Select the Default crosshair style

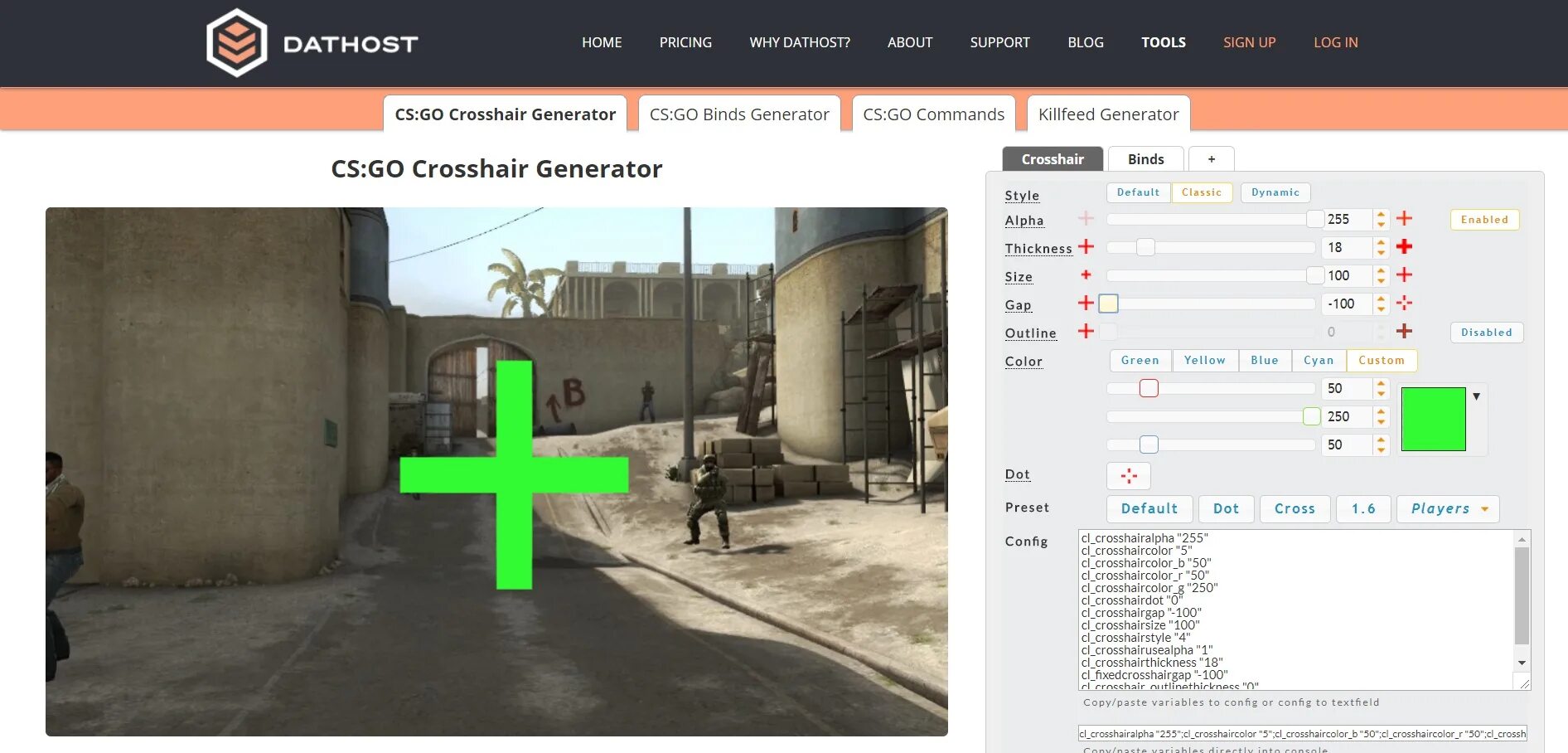coord(1138,192)
